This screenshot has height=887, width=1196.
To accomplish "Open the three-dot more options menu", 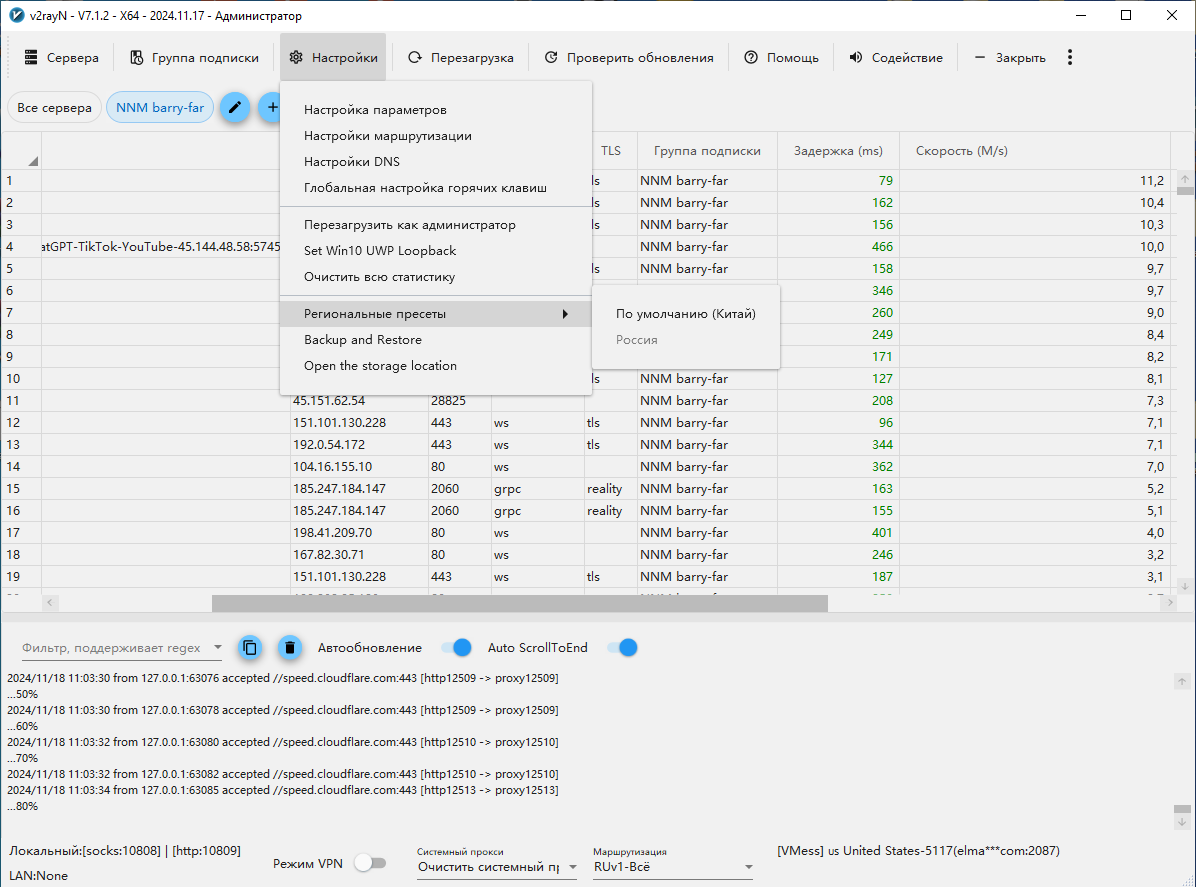I will [1070, 58].
